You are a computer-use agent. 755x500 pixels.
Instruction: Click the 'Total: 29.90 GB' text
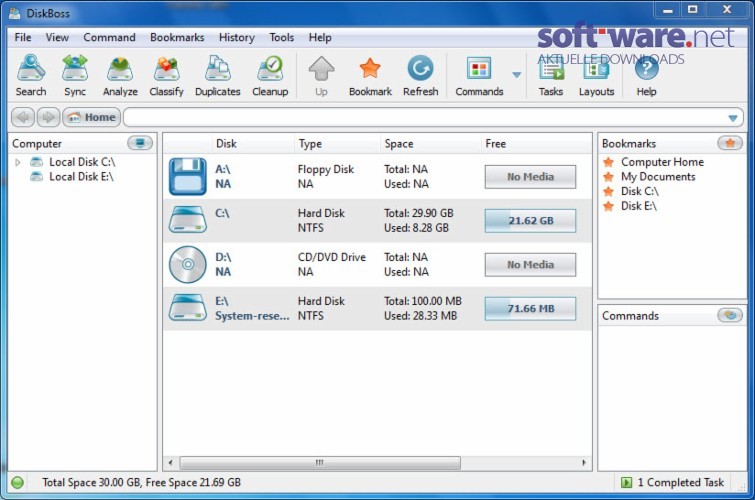point(418,213)
